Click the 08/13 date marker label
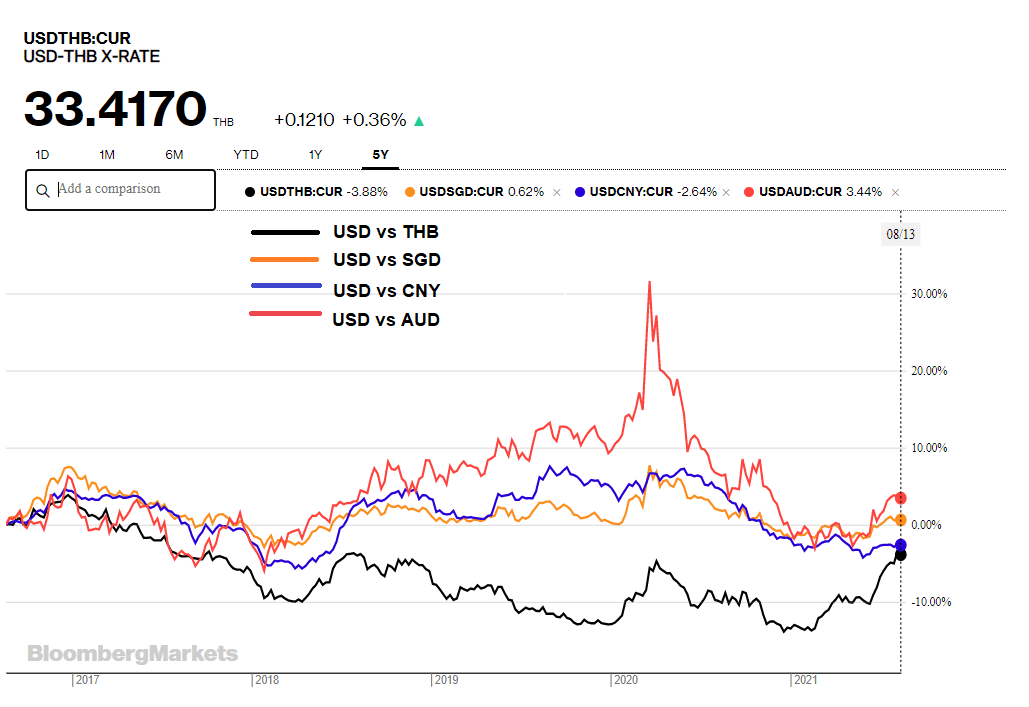 (900, 234)
